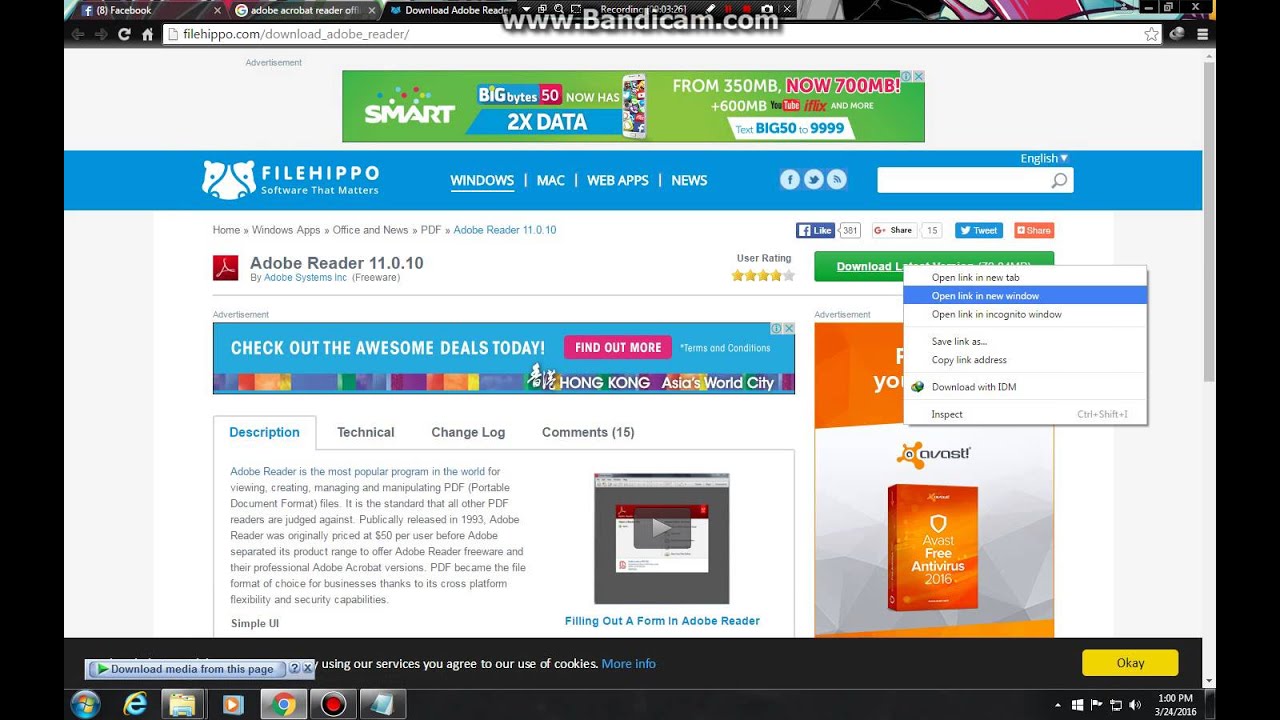Open FileHippo's Twitter page icon
Image resolution: width=1280 pixels, height=720 pixels.
tap(814, 180)
